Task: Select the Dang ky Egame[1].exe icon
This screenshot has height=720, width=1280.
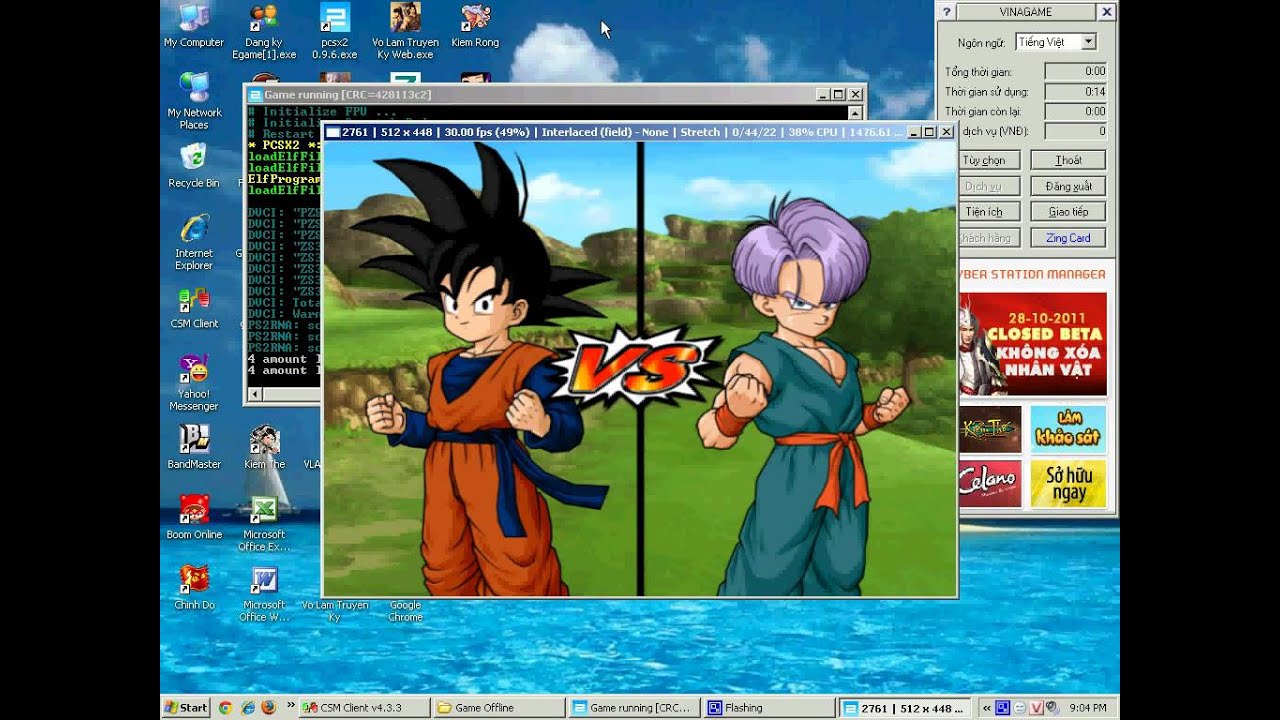Action: point(264,30)
